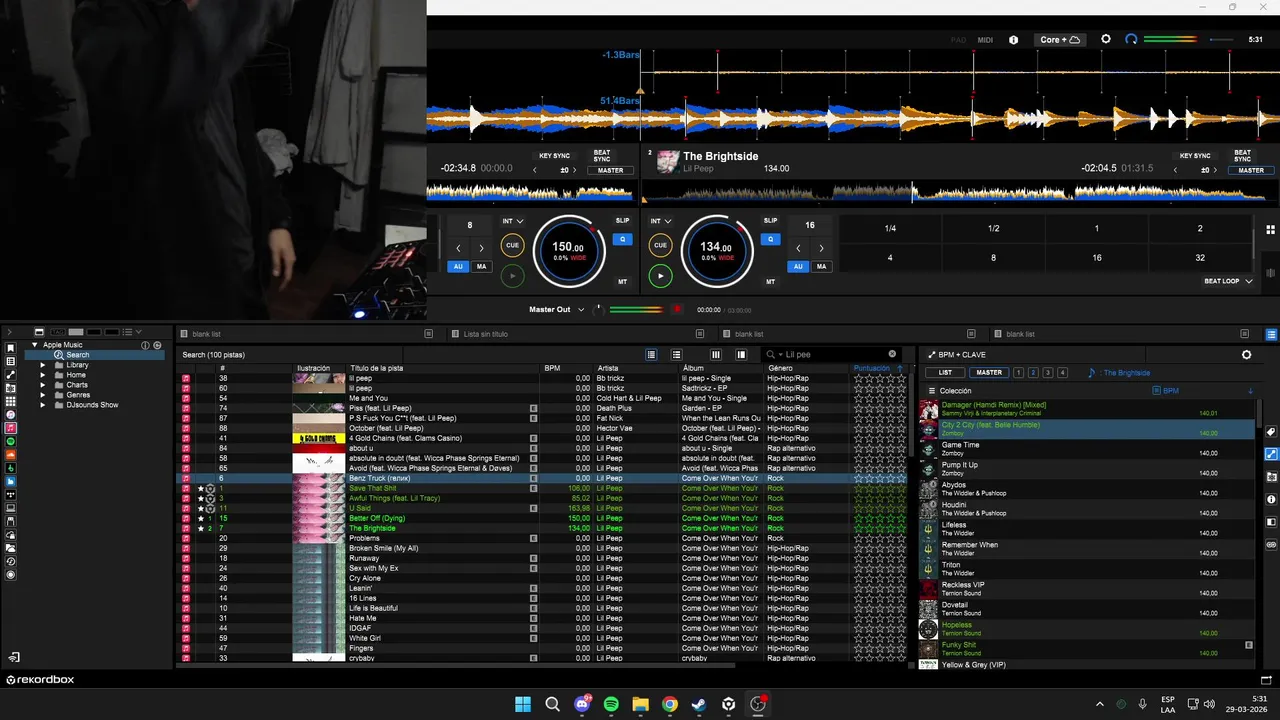Select deck 4 in related tracks
The image size is (1280, 720).
point(1062,373)
